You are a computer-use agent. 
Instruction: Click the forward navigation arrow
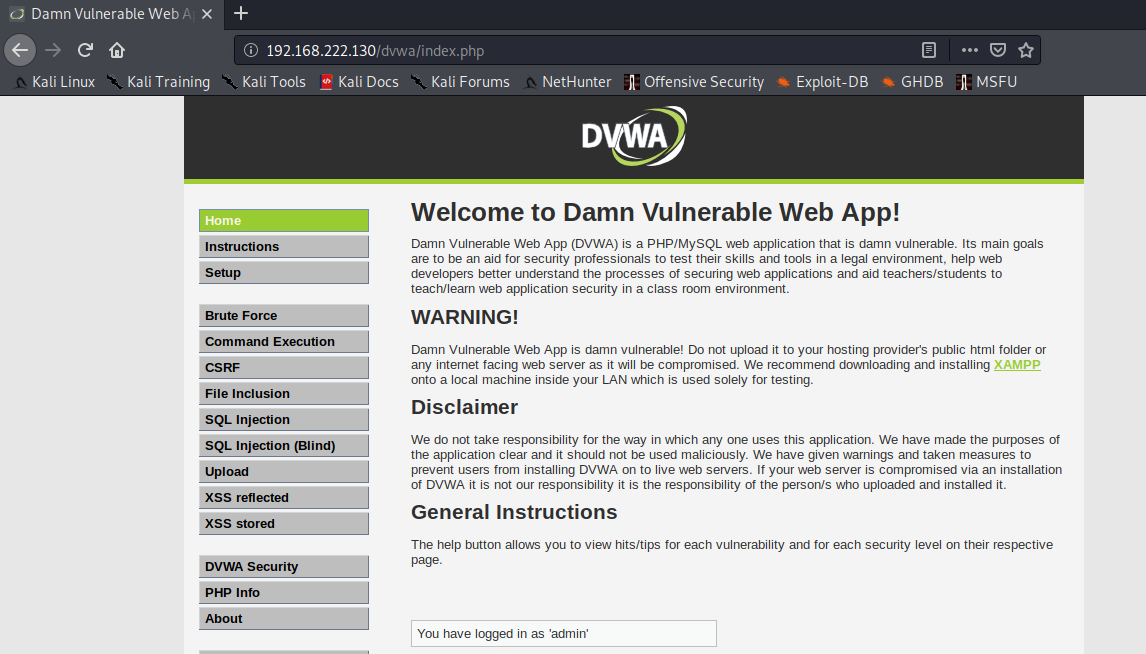[x=53, y=50]
